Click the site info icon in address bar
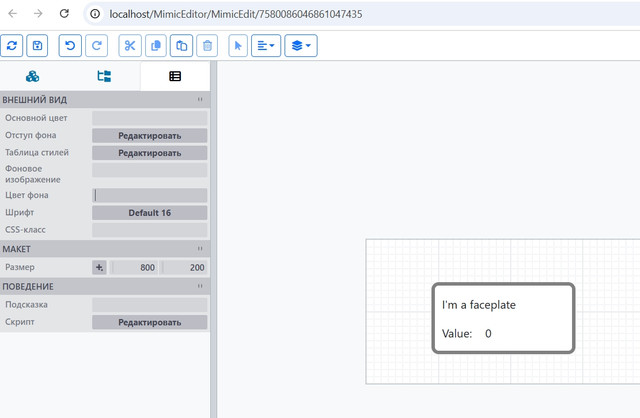The height and width of the screenshot is (418, 640). [95, 14]
